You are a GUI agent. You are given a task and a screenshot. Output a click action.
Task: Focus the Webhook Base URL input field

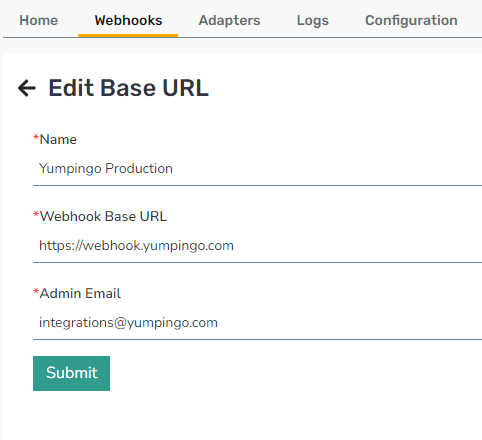(x=257, y=246)
